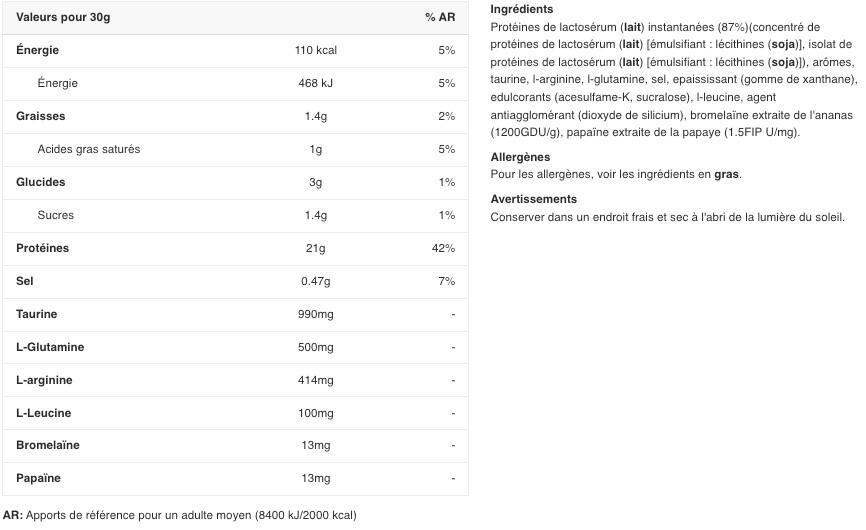Screen dimensions: 866x530
Task: Select the Allergènes section heading
Action: pyautogui.click(x=520, y=157)
